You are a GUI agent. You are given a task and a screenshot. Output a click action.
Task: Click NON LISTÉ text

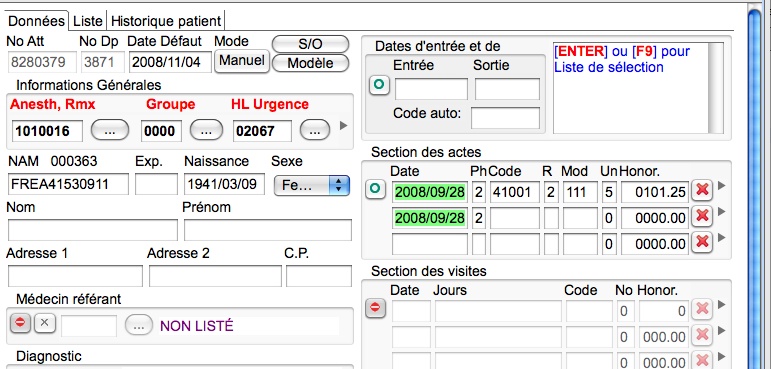click(197, 326)
